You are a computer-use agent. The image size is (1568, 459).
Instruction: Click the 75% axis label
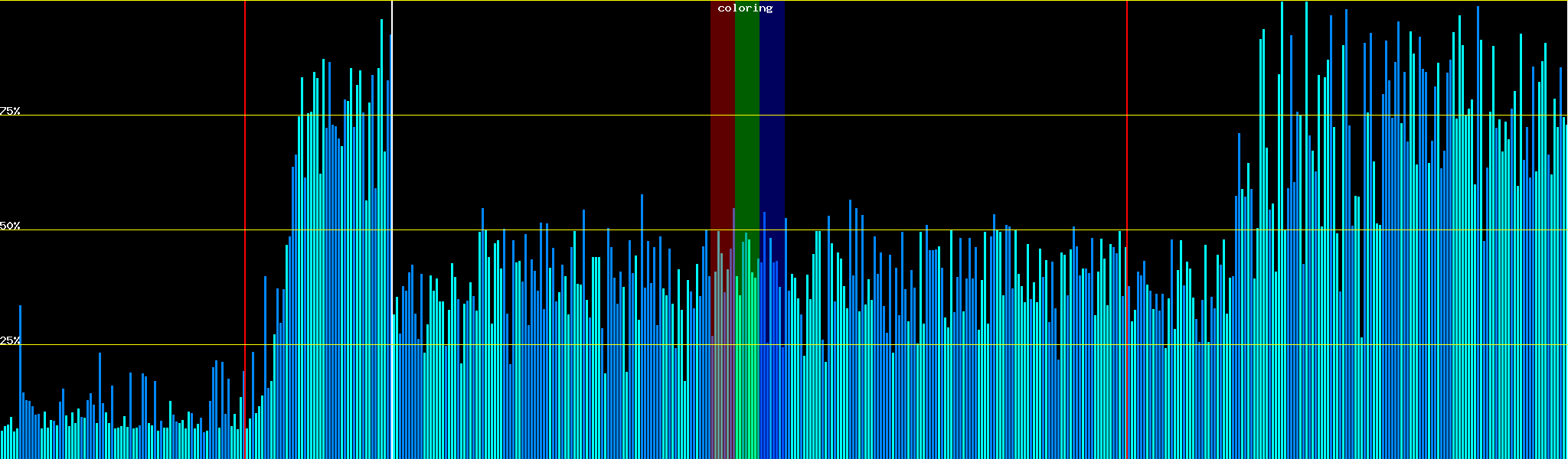10,111
